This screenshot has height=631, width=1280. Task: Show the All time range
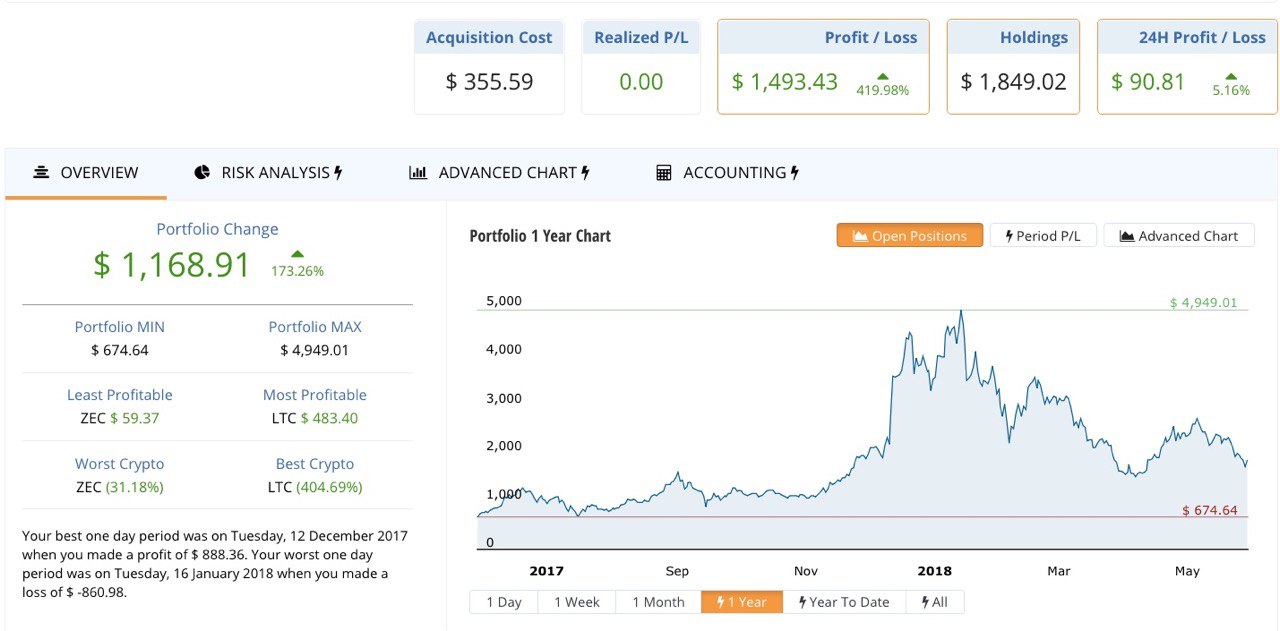934,602
